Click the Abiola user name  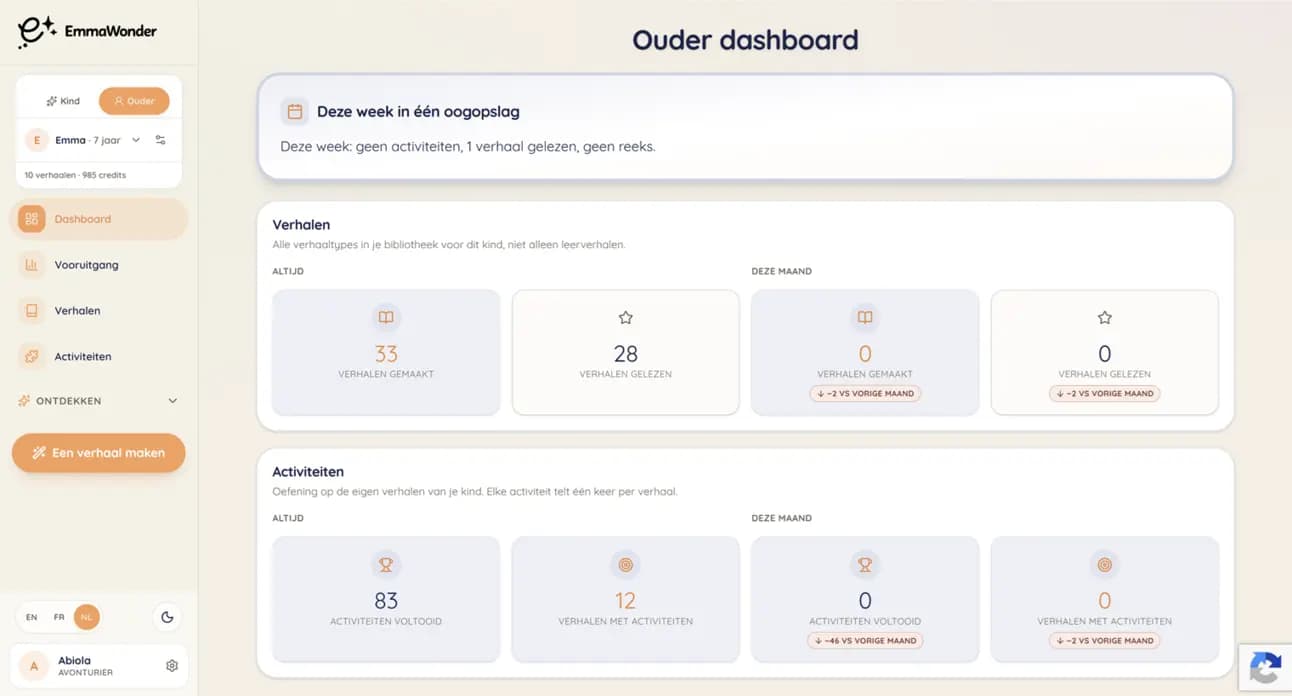(75, 660)
